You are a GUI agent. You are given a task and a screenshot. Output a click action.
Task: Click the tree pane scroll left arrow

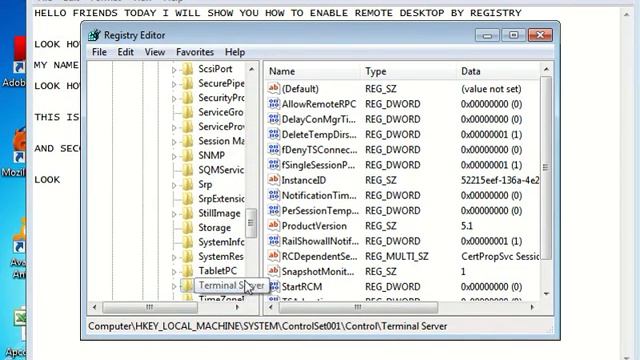pyautogui.click(x=95, y=307)
